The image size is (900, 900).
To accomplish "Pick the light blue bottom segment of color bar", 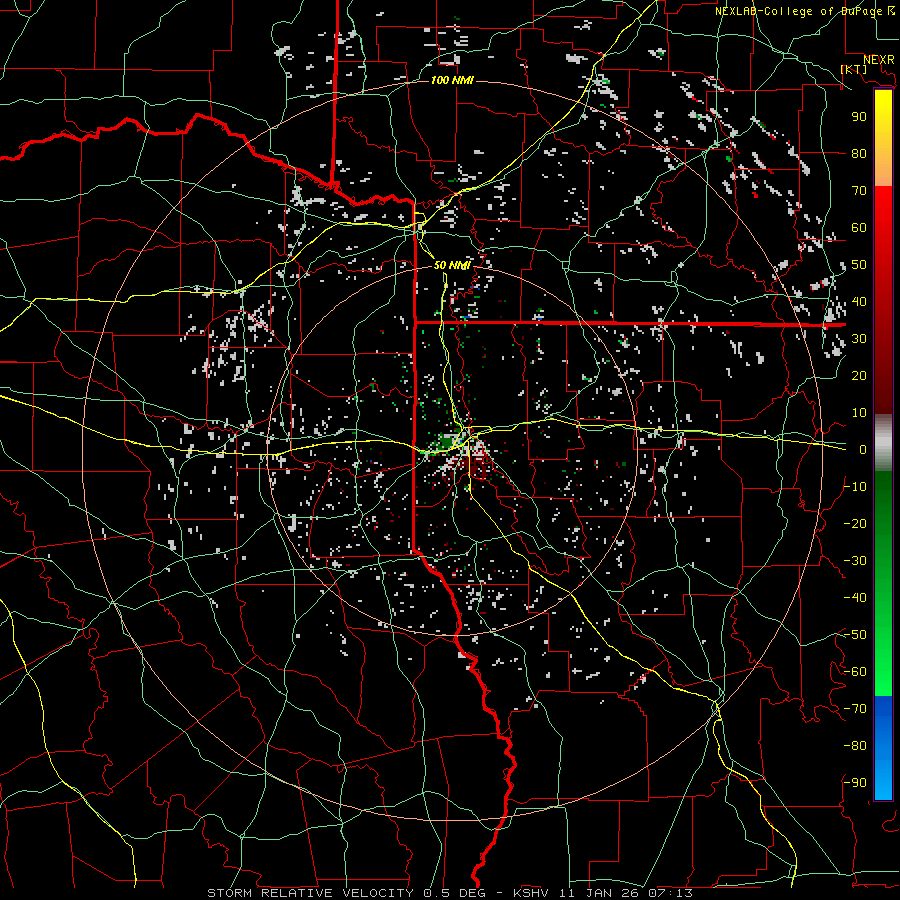I will click(x=883, y=778).
